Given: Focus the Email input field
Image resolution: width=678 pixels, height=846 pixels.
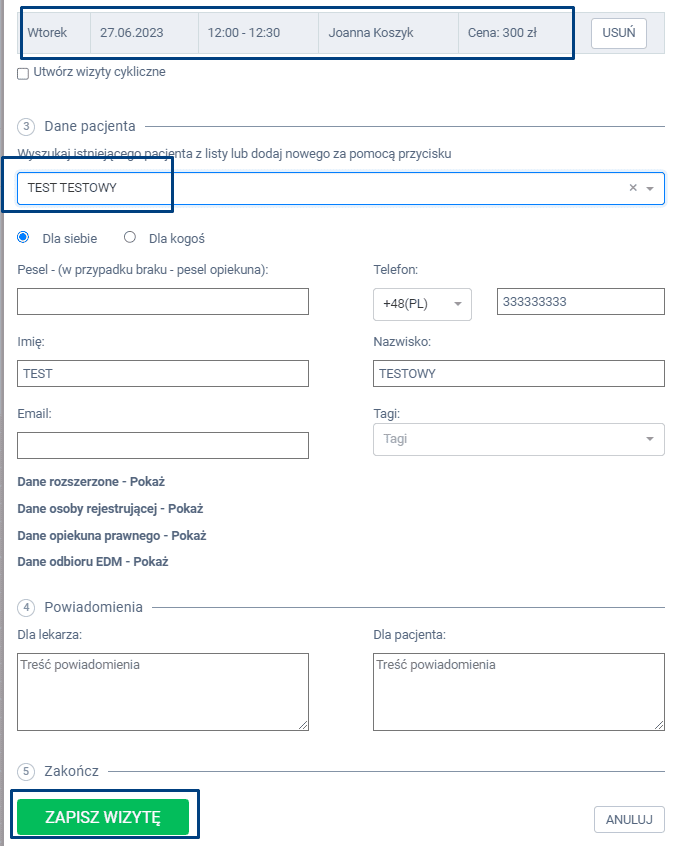Looking at the screenshot, I should click(x=163, y=446).
